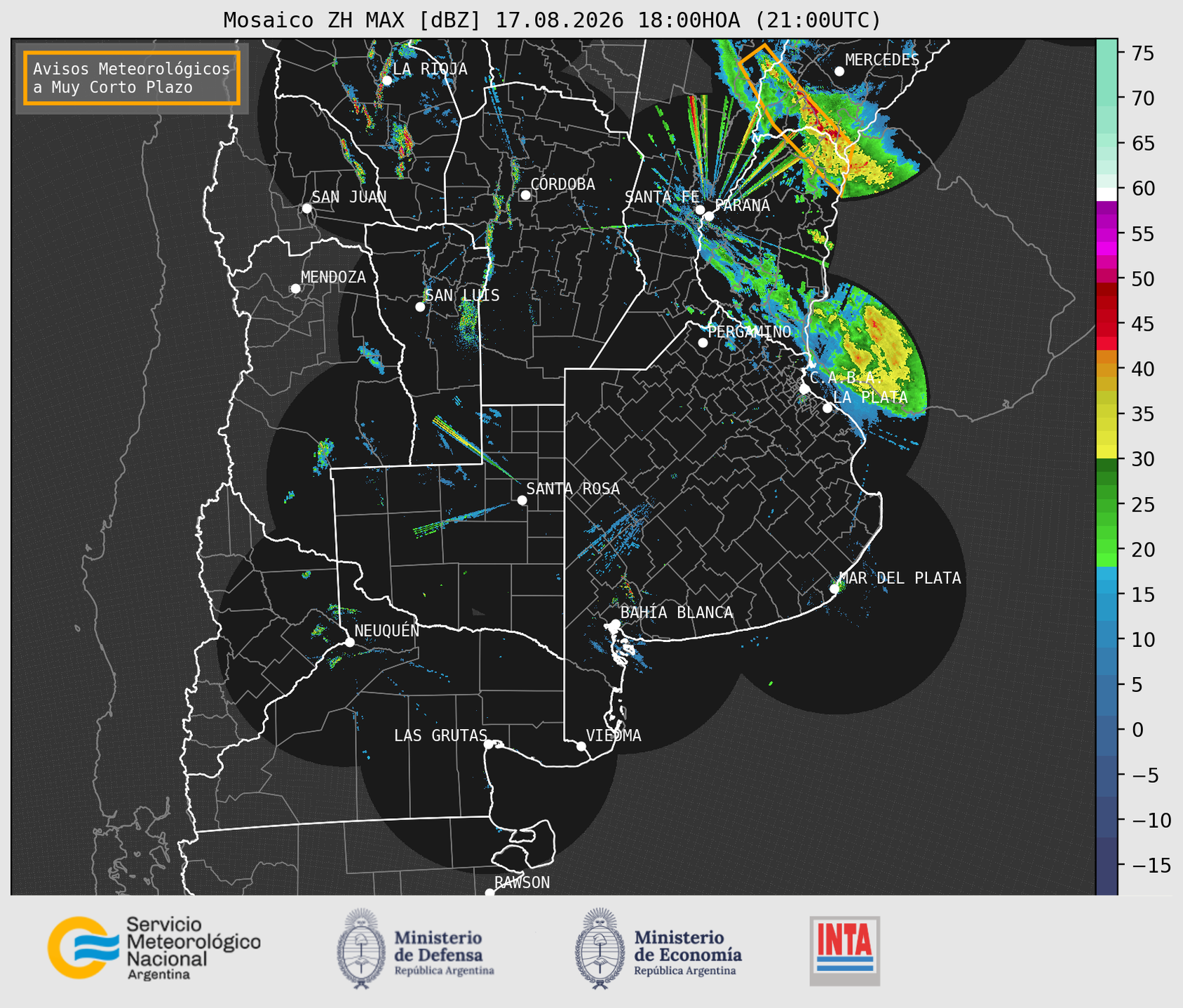The height and width of the screenshot is (1008, 1183).
Task: Click the Servicio Meteorológico Nacional logo
Action: pos(154,948)
